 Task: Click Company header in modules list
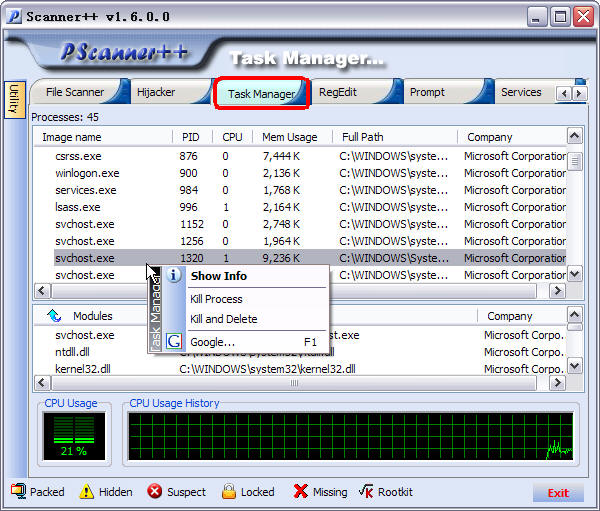[522, 316]
